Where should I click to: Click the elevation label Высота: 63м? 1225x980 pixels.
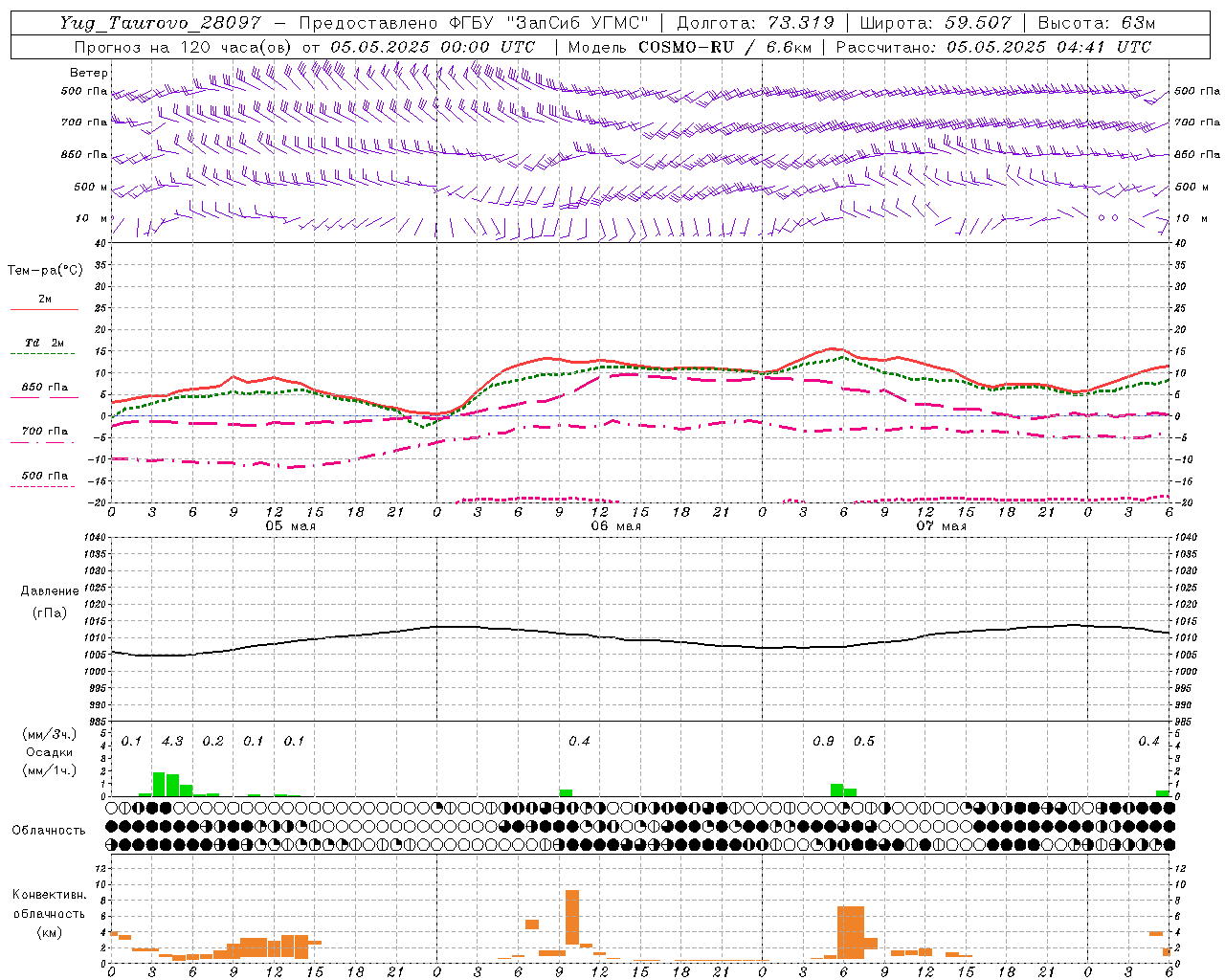[1096, 23]
